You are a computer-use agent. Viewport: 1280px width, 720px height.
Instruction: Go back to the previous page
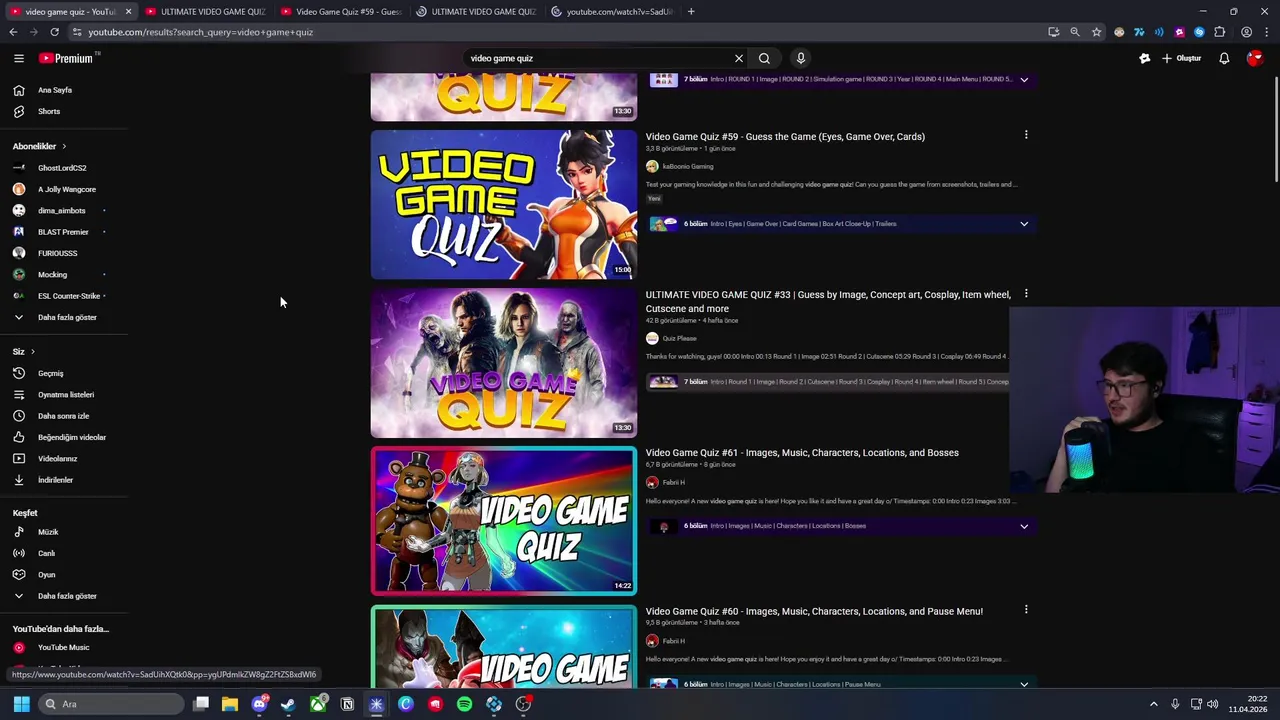[x=13, y=32]
